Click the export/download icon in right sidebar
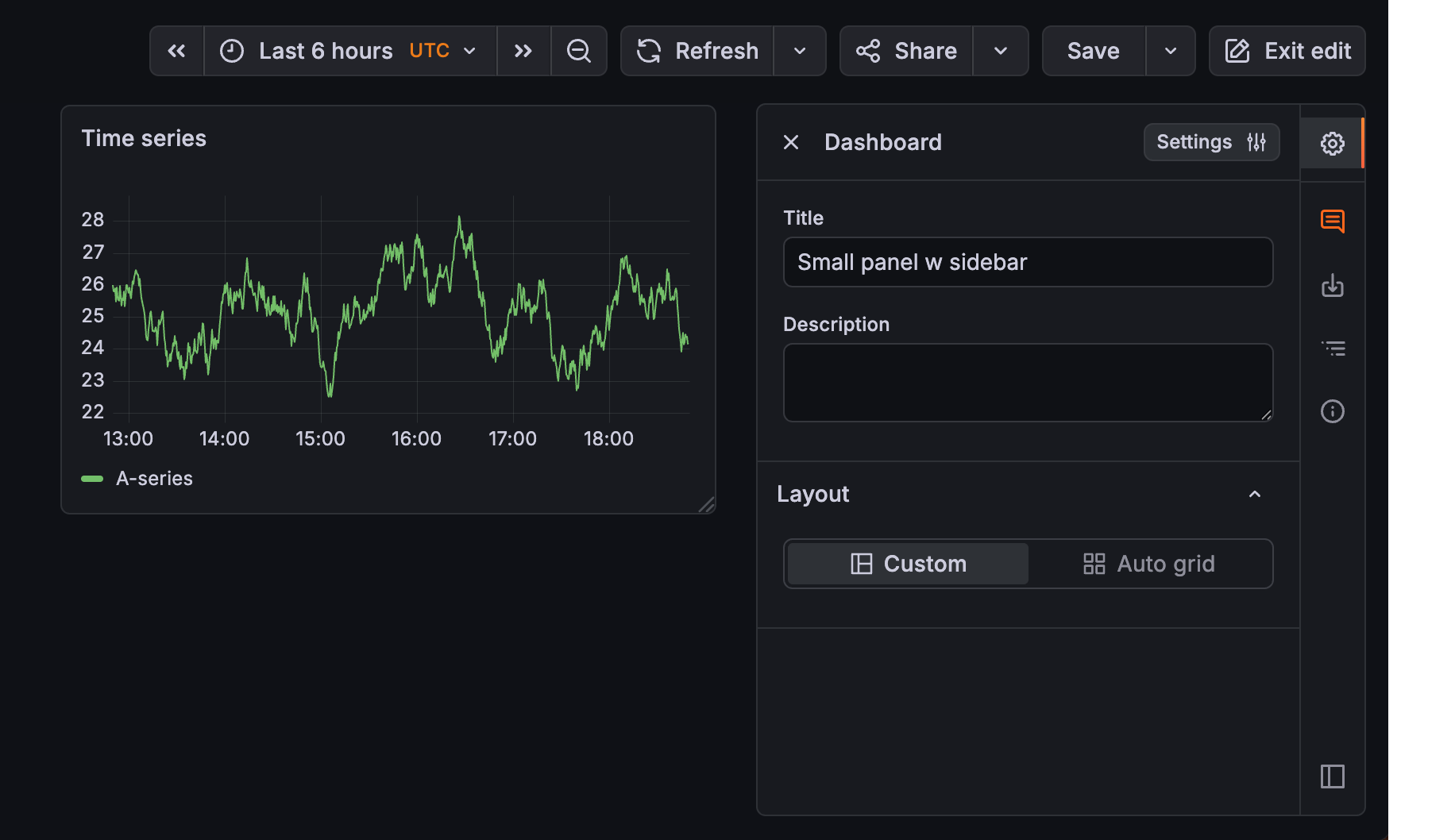The height and width of the screenshot is (840, 1455). 1333,286
